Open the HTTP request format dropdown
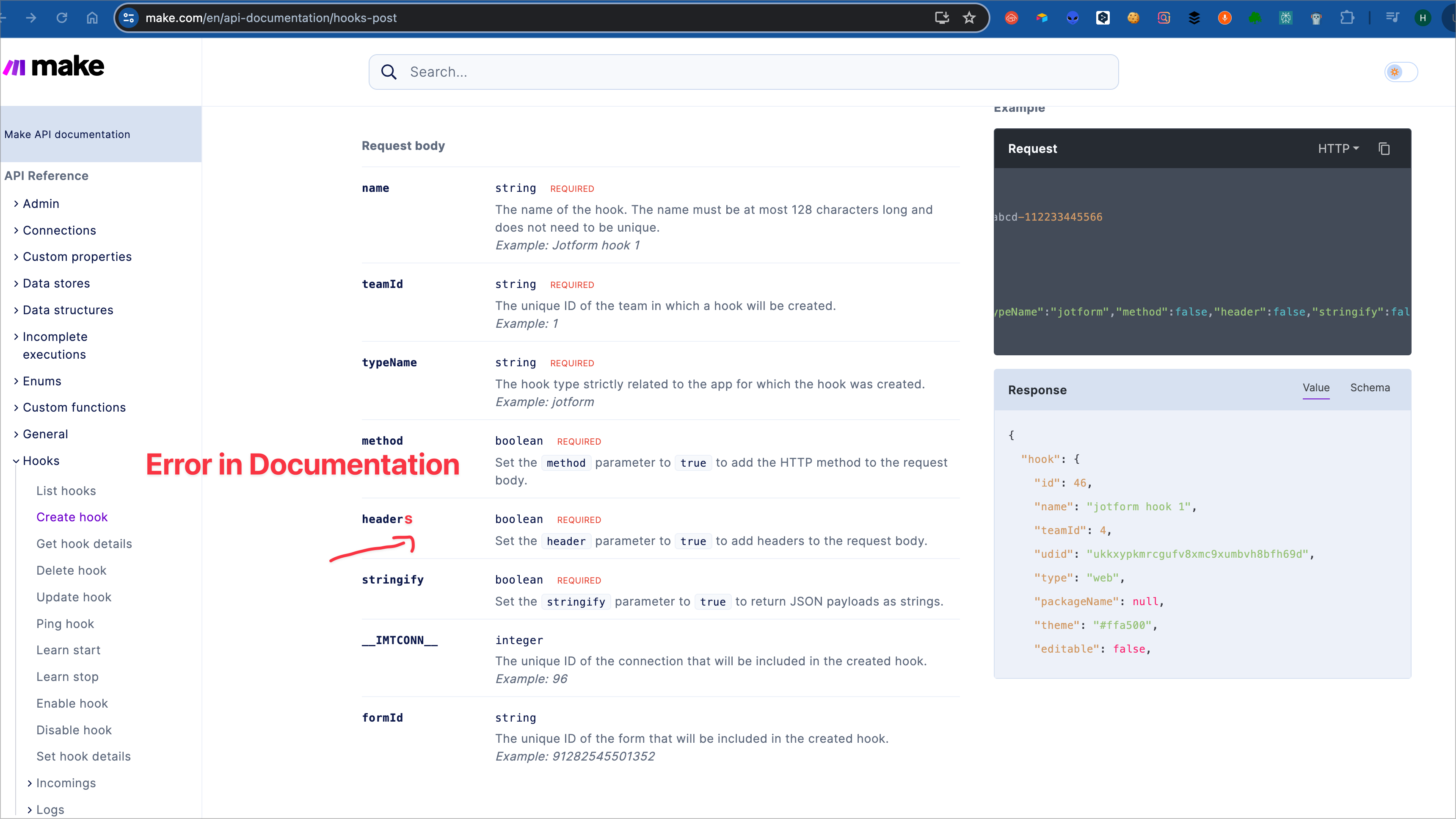This screenshot has width=1456, height=819. coord(1338,148)
